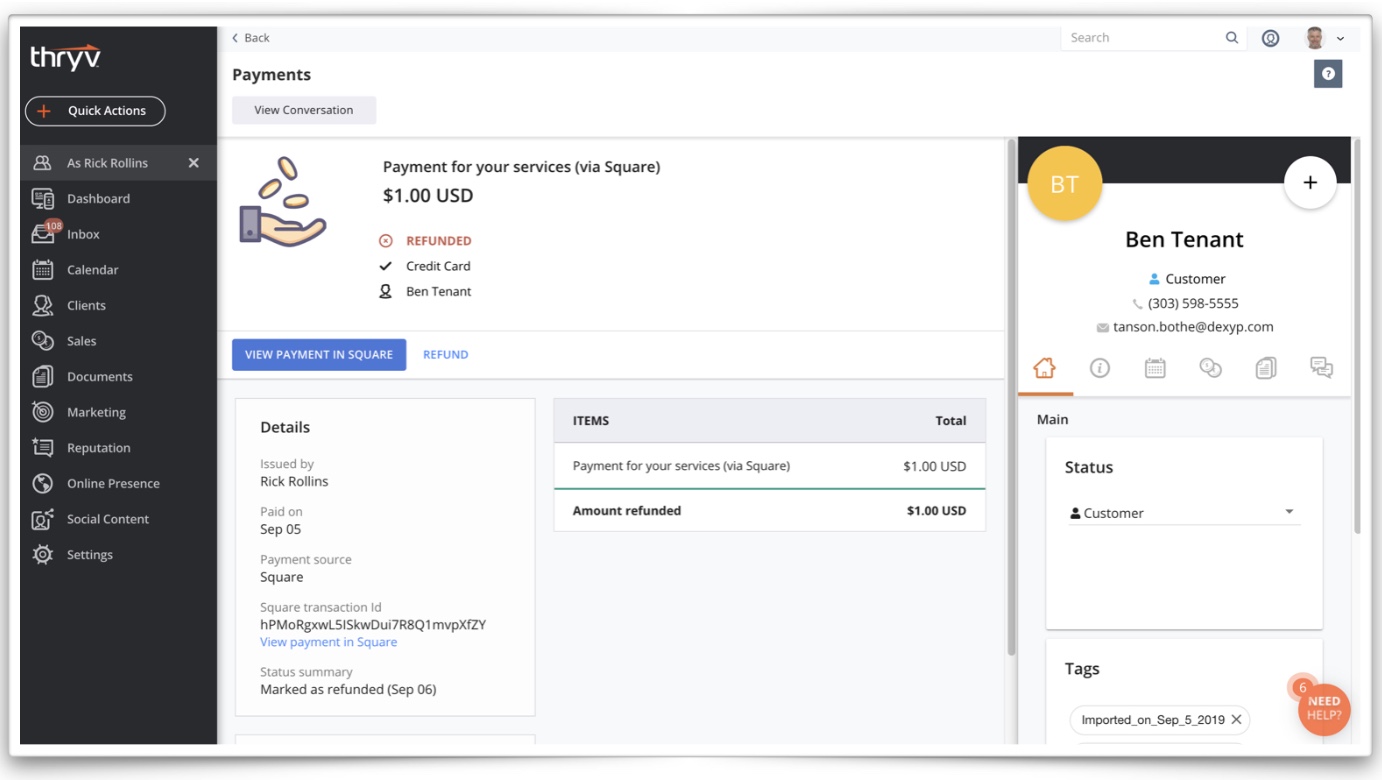Open the client documents tab icon

click(1266, 368)
